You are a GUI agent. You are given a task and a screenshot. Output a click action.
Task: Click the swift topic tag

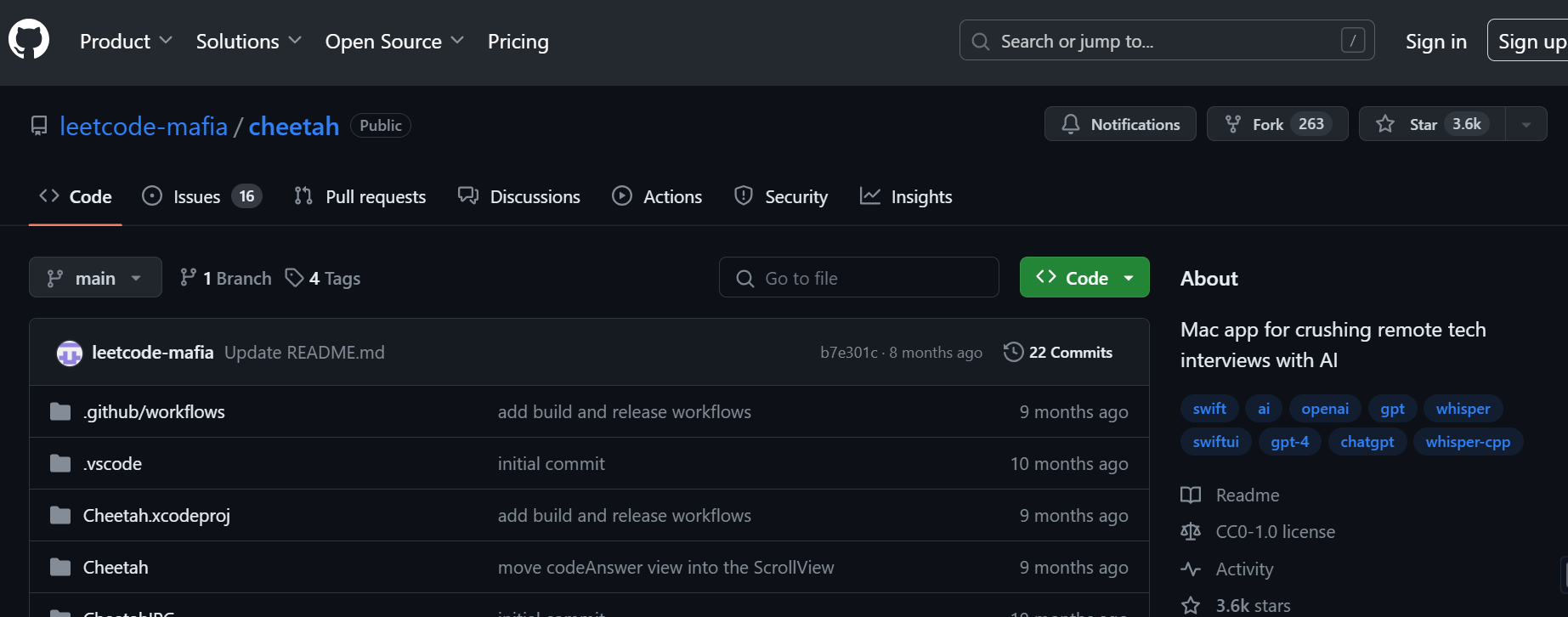click(x=1209, y=409)
